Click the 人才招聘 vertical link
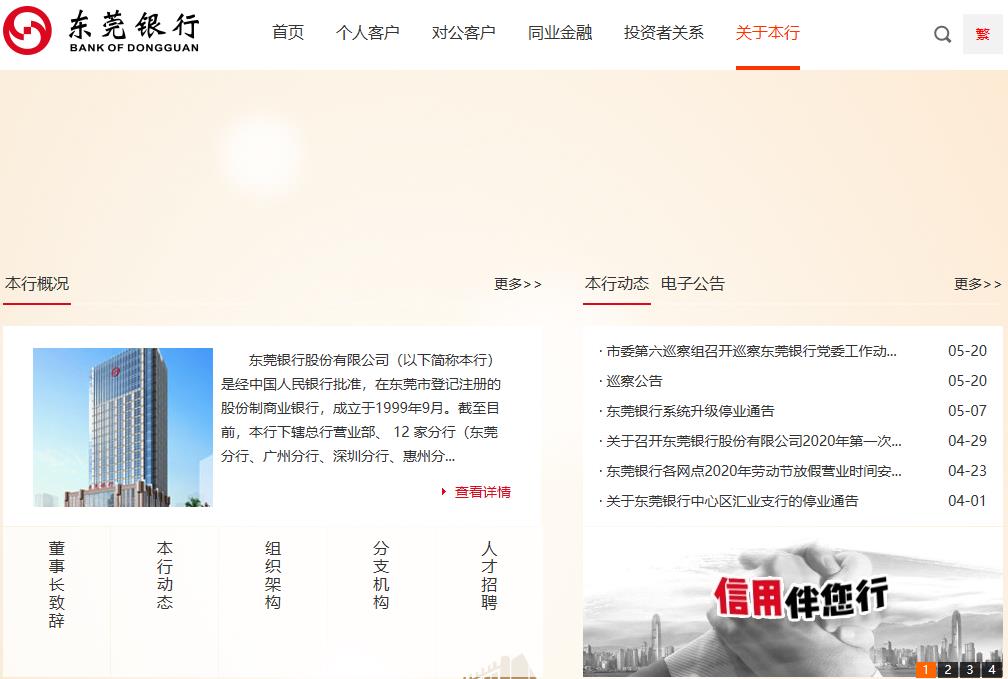Screen dimensions: 1008x679 (x=489, y=575)
